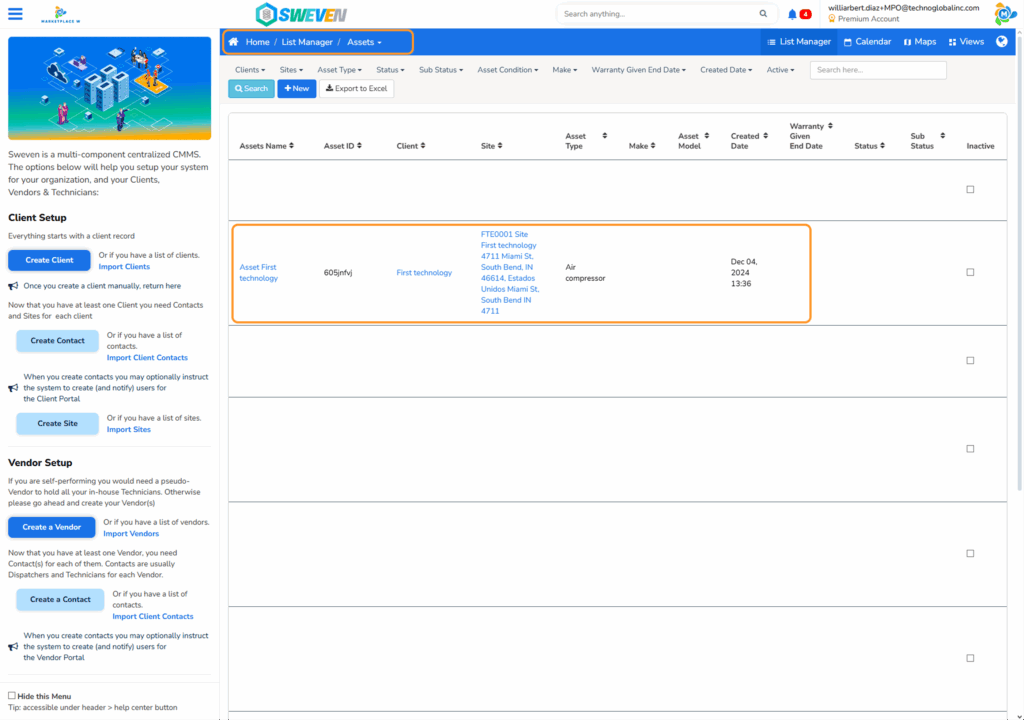Toggle Inactive checkbox in fourth table row
The image size is (1024, 720).
coord(970,449)
